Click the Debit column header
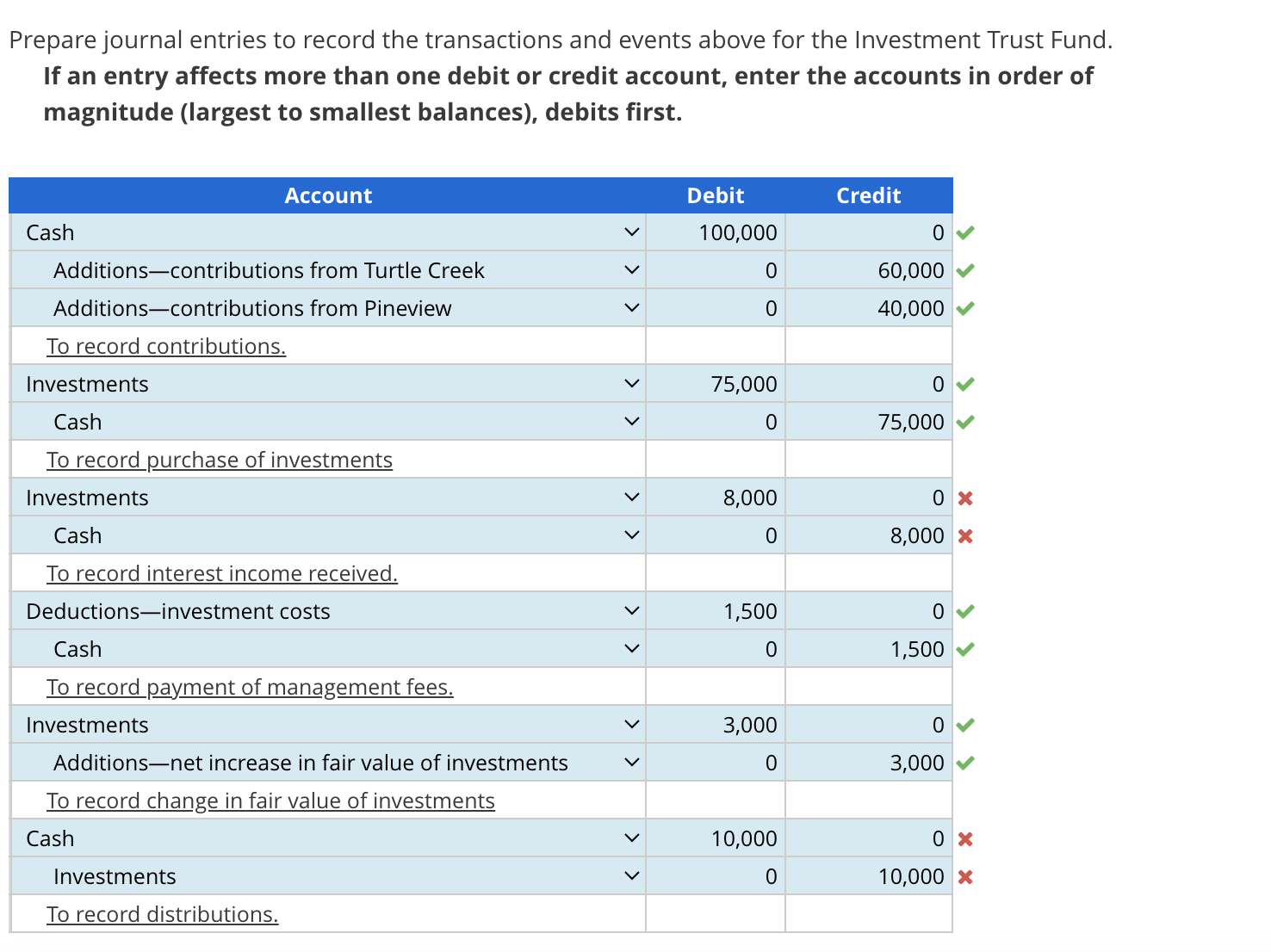Viewport: 1271px width, 952px height. pyautogui.click(x=715, y=195)
